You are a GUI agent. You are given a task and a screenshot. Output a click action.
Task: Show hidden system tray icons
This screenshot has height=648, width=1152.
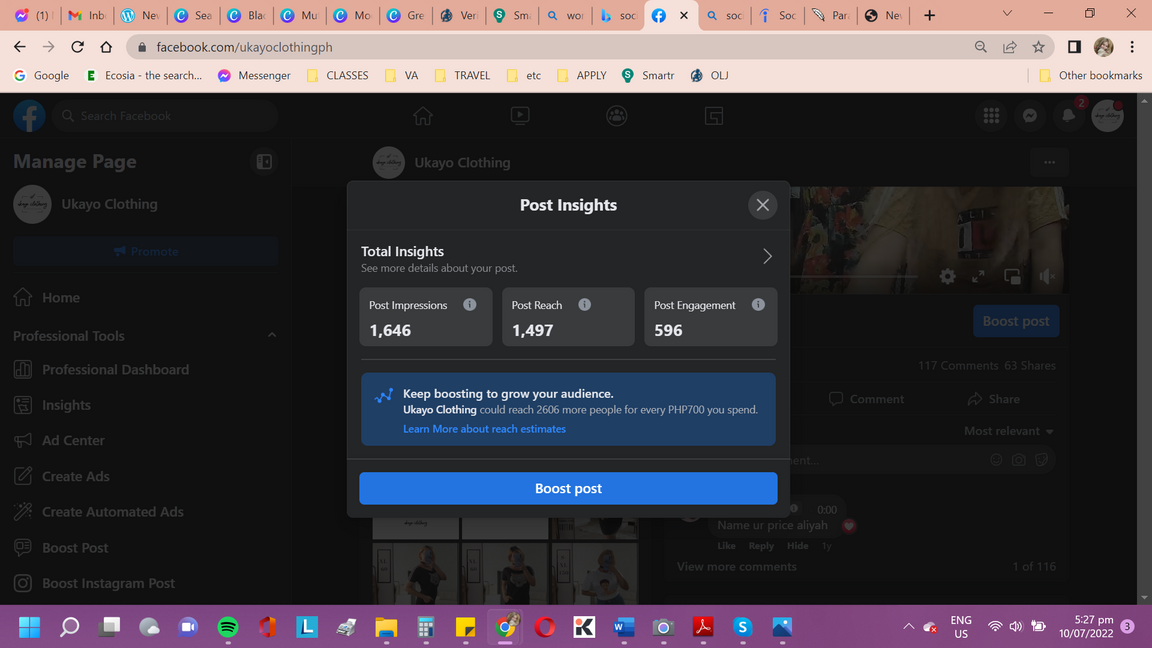909,627
